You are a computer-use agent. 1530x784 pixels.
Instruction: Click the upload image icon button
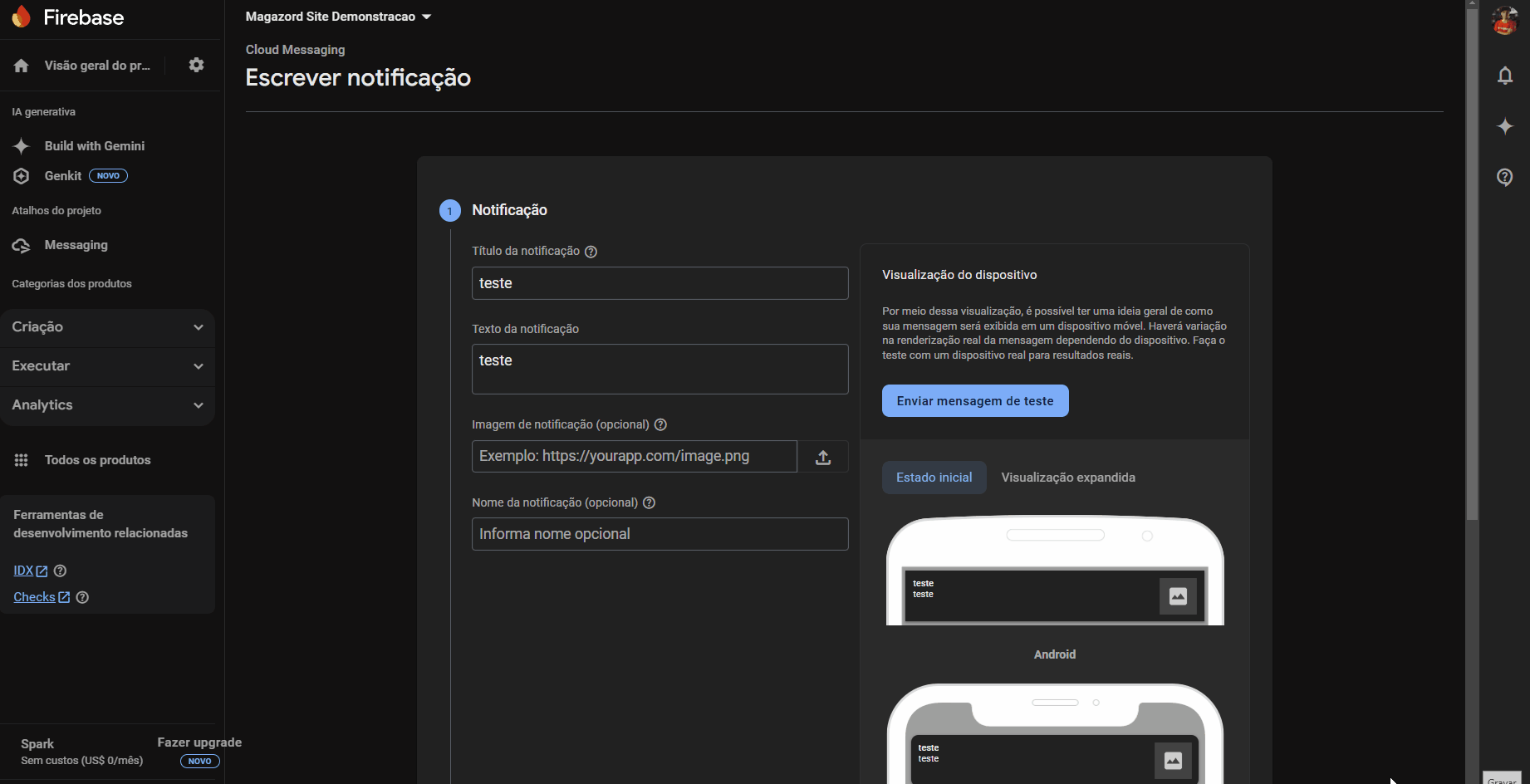tap(823, 457)
